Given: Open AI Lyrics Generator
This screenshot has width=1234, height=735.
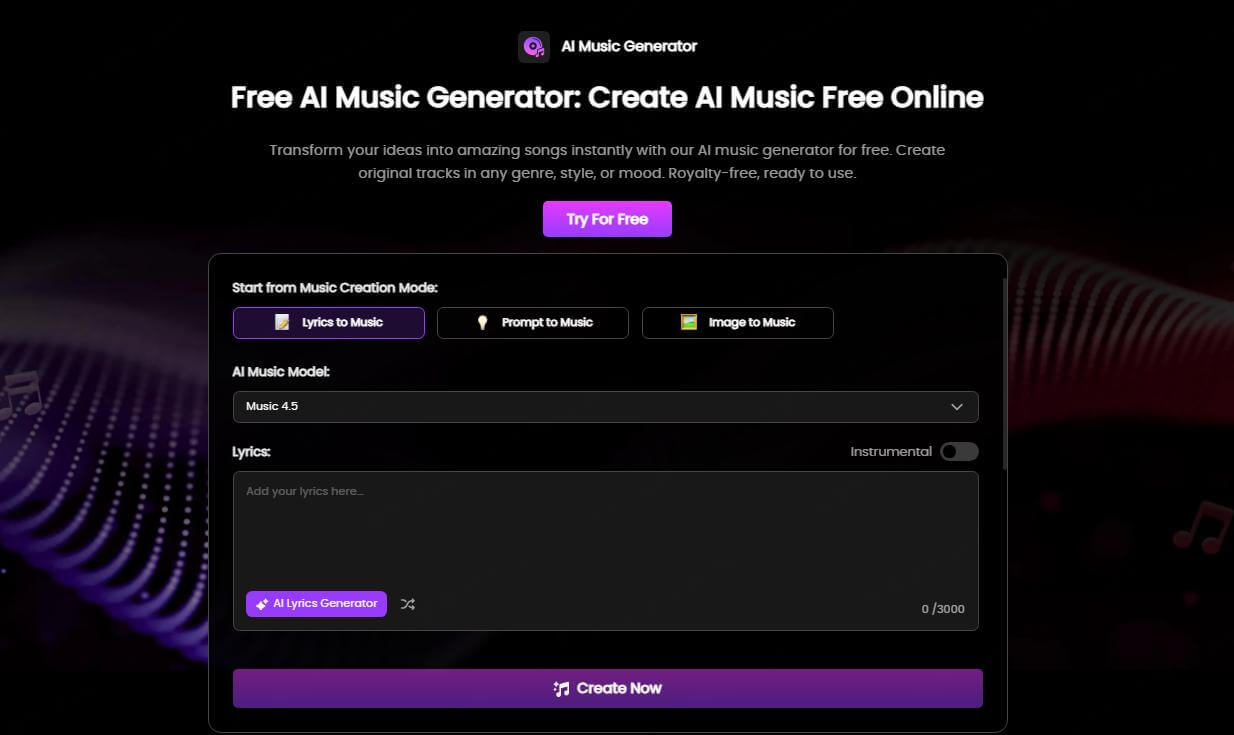Looking at the screenshot, I should pos(316,604).
